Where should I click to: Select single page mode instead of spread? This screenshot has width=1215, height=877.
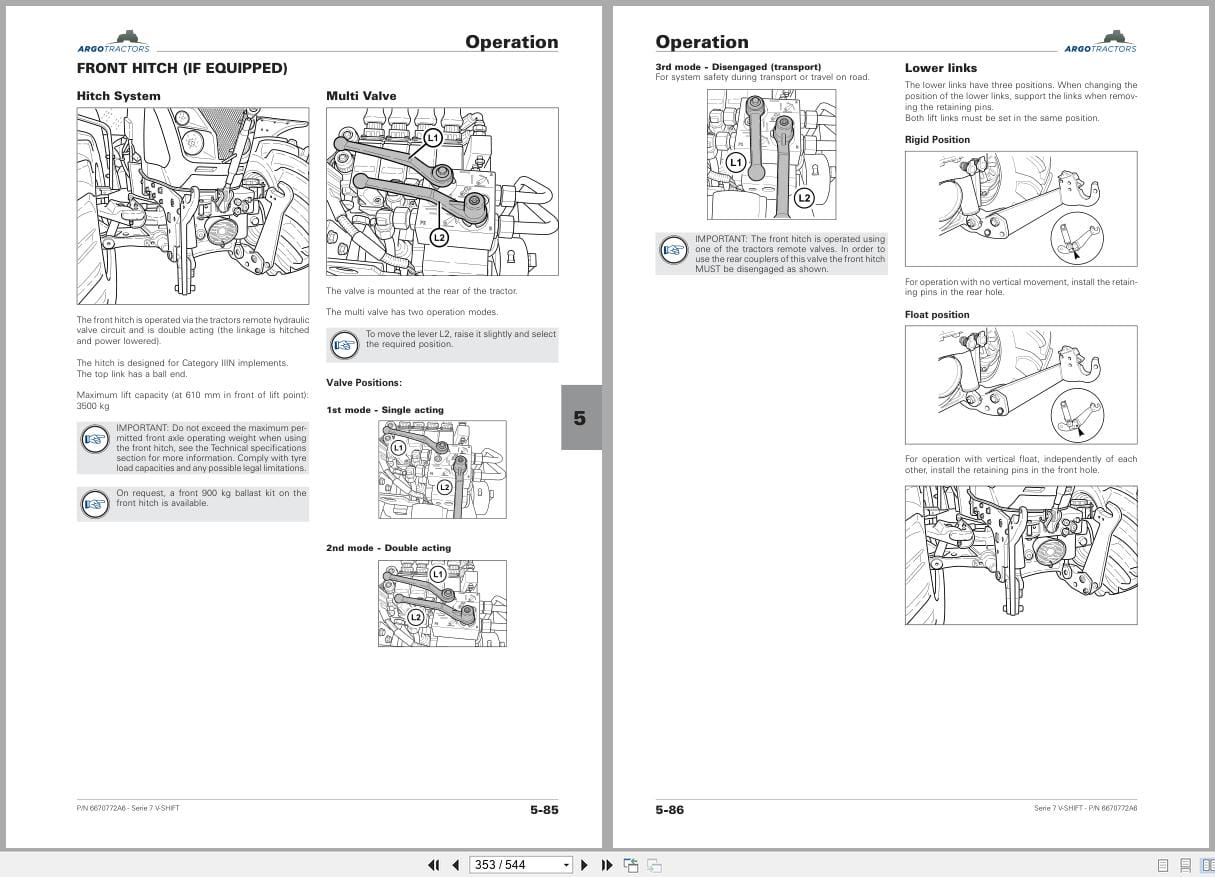1161,864
